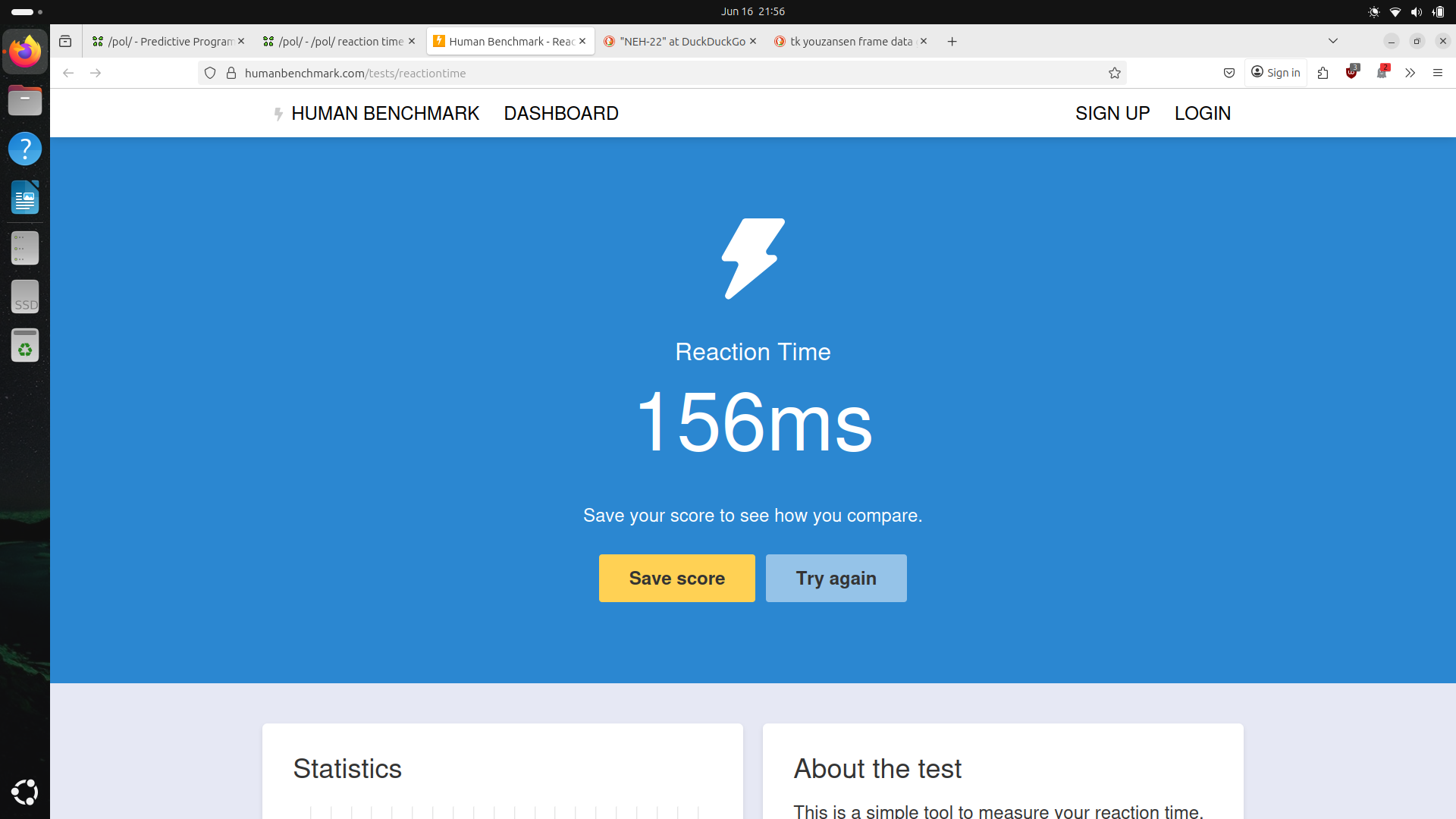The image size is (1456, 819).
Task: Close the tk youzansen frame data tab
Action: [924, 41]
